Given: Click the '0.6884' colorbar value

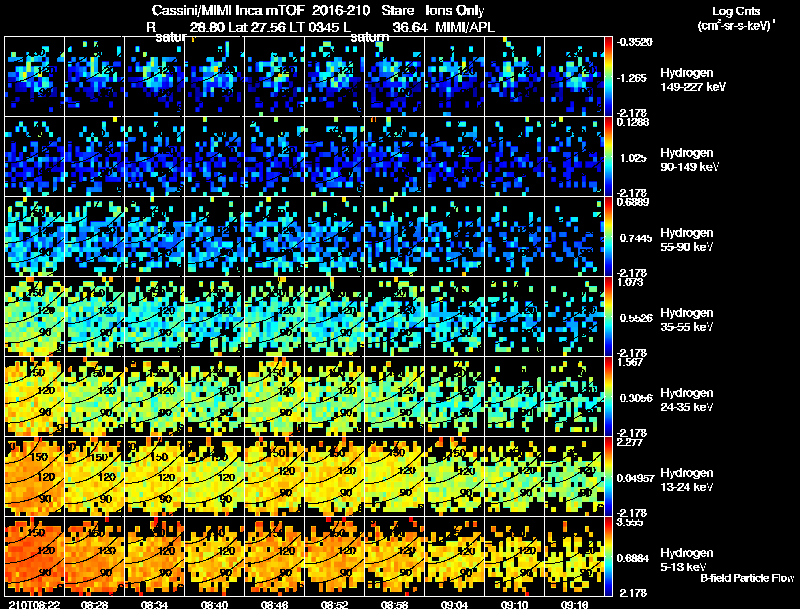Looking at the screenshot, I should [633, 559].
